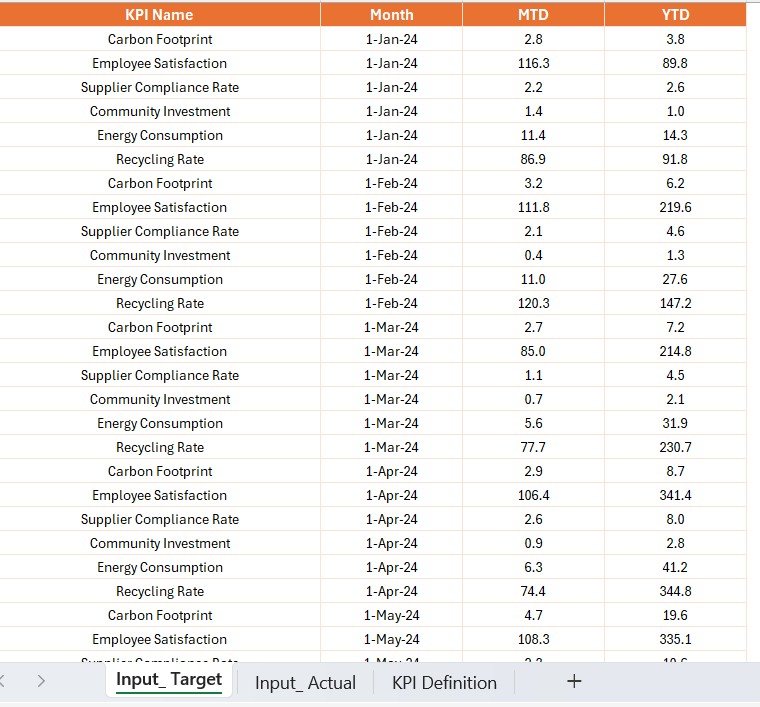The height and width of the screenshot is (707, 760).
Task: Click YTD value 89.8
Action: 675,63
